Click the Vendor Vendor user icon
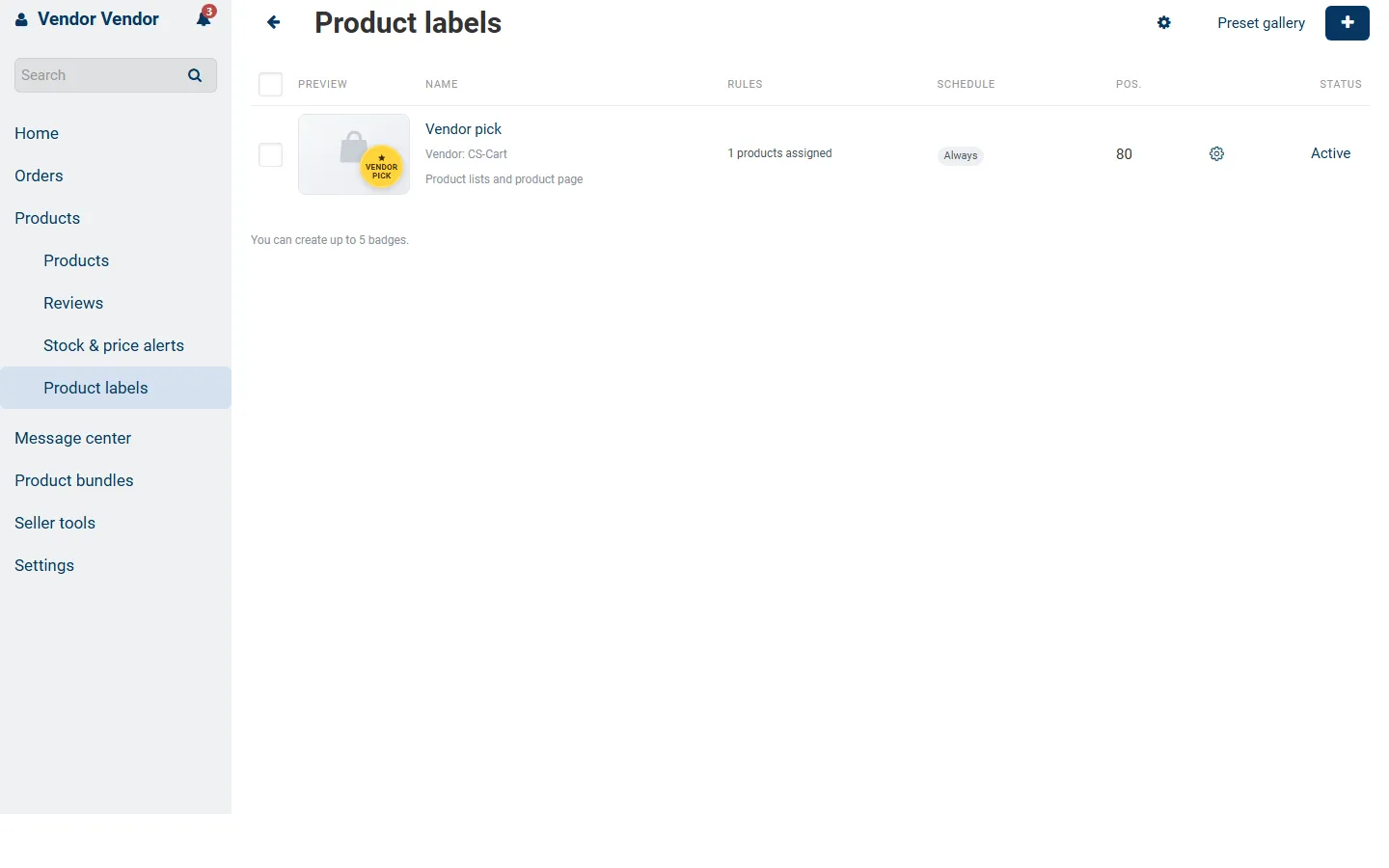This screenshot has width=1389, height=868. tap(21, 19)
